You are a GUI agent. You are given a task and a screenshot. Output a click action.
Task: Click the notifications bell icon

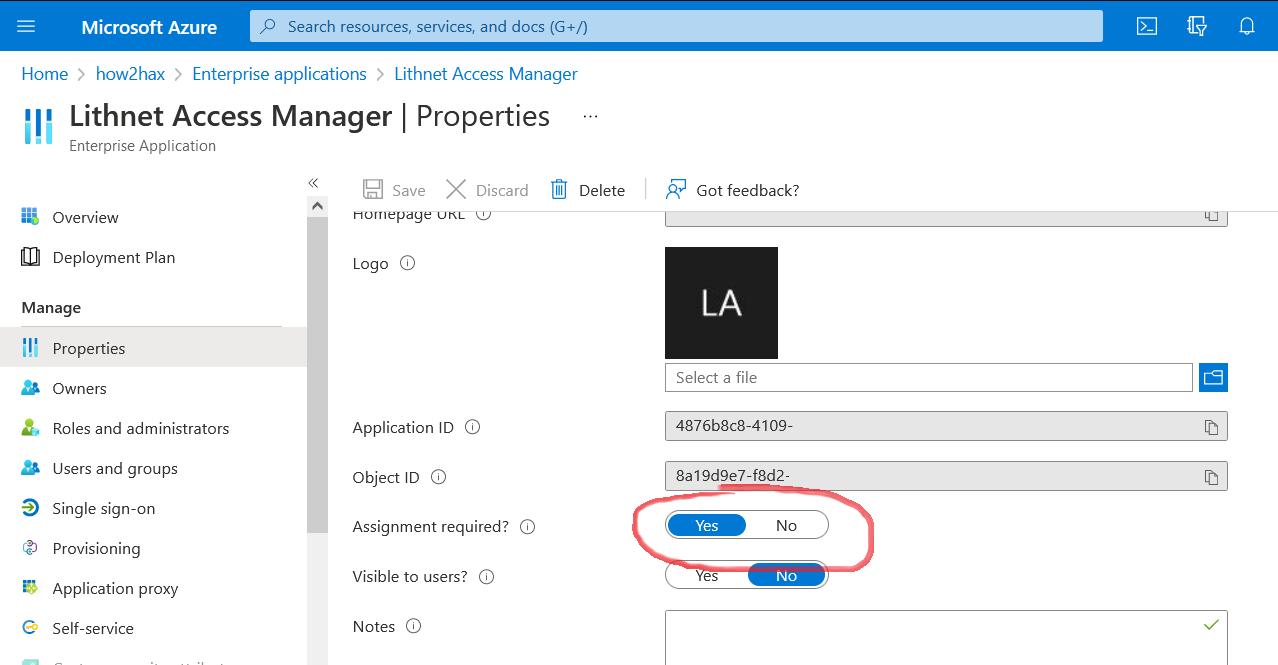[x=1247, y=27]
